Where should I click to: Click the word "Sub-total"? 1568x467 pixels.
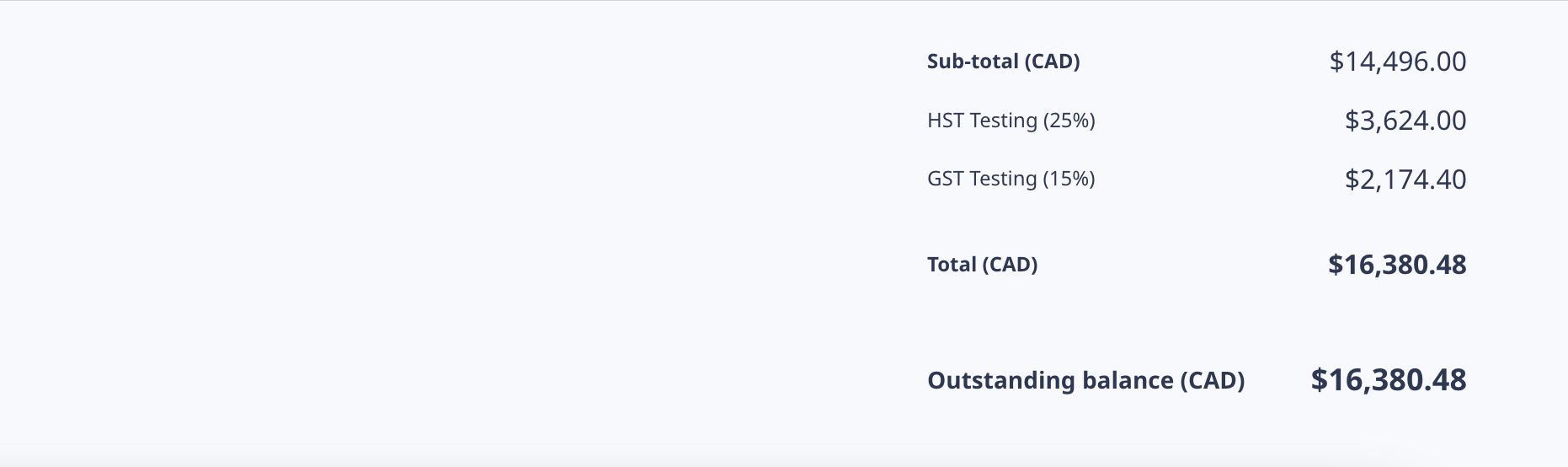click(x=973, y=62)
